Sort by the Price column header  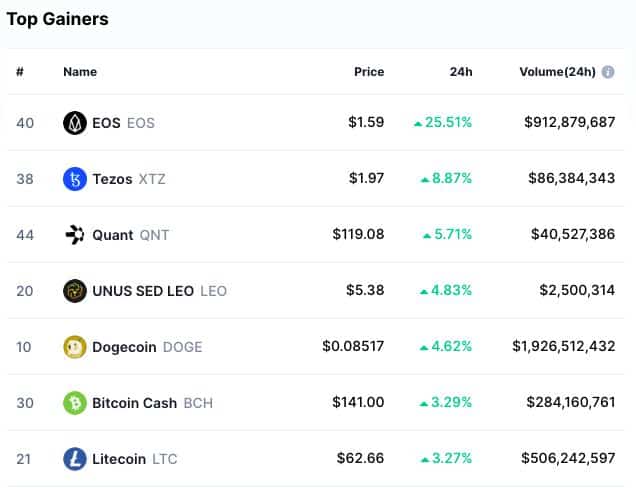coord(369,72)
